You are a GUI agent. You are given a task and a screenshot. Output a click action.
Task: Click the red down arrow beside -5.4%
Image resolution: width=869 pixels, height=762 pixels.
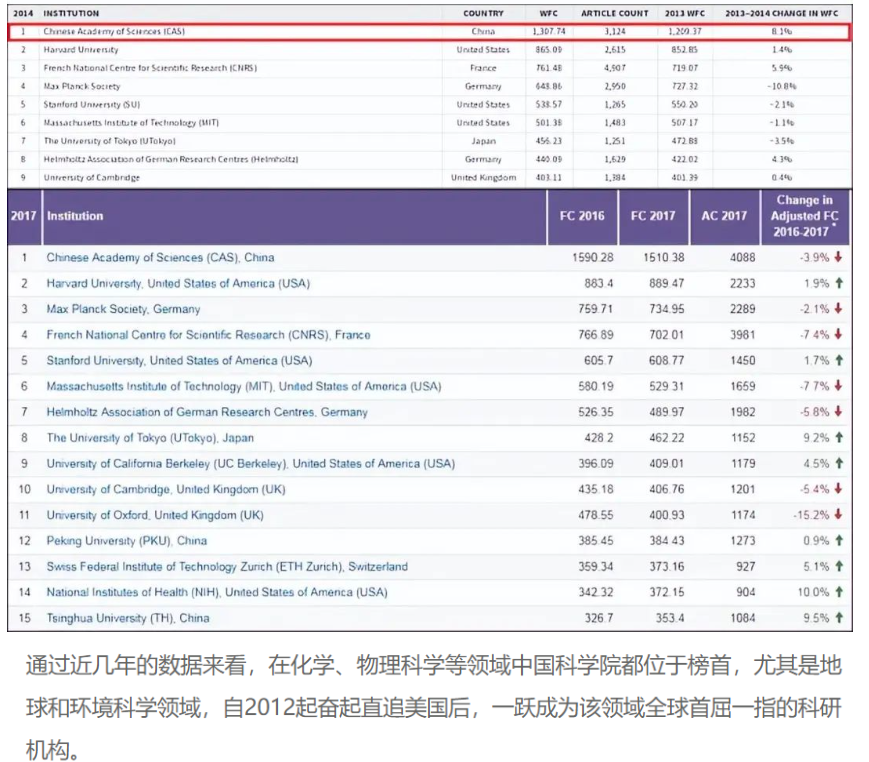839,489
